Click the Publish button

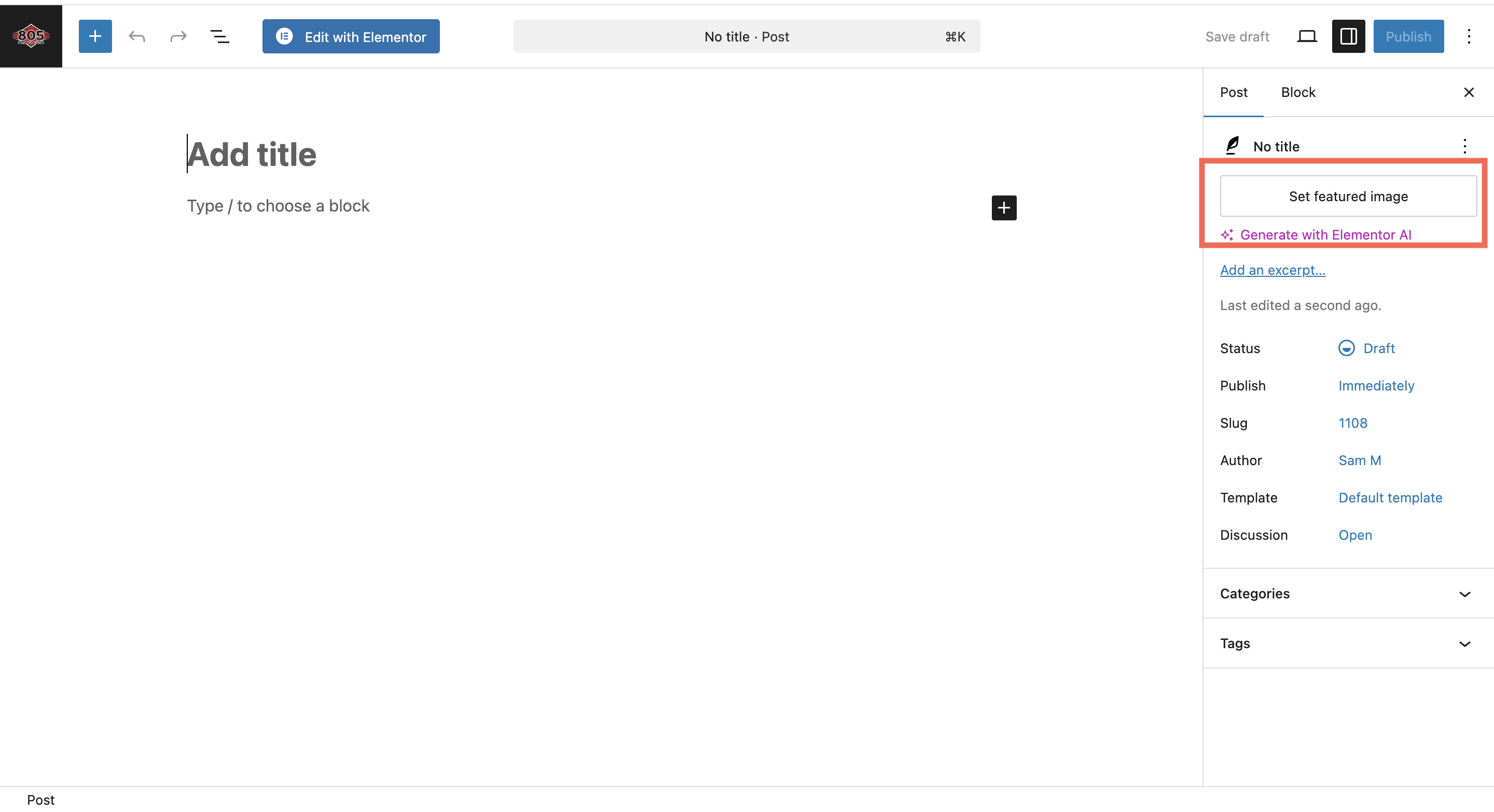[1408, 36]
